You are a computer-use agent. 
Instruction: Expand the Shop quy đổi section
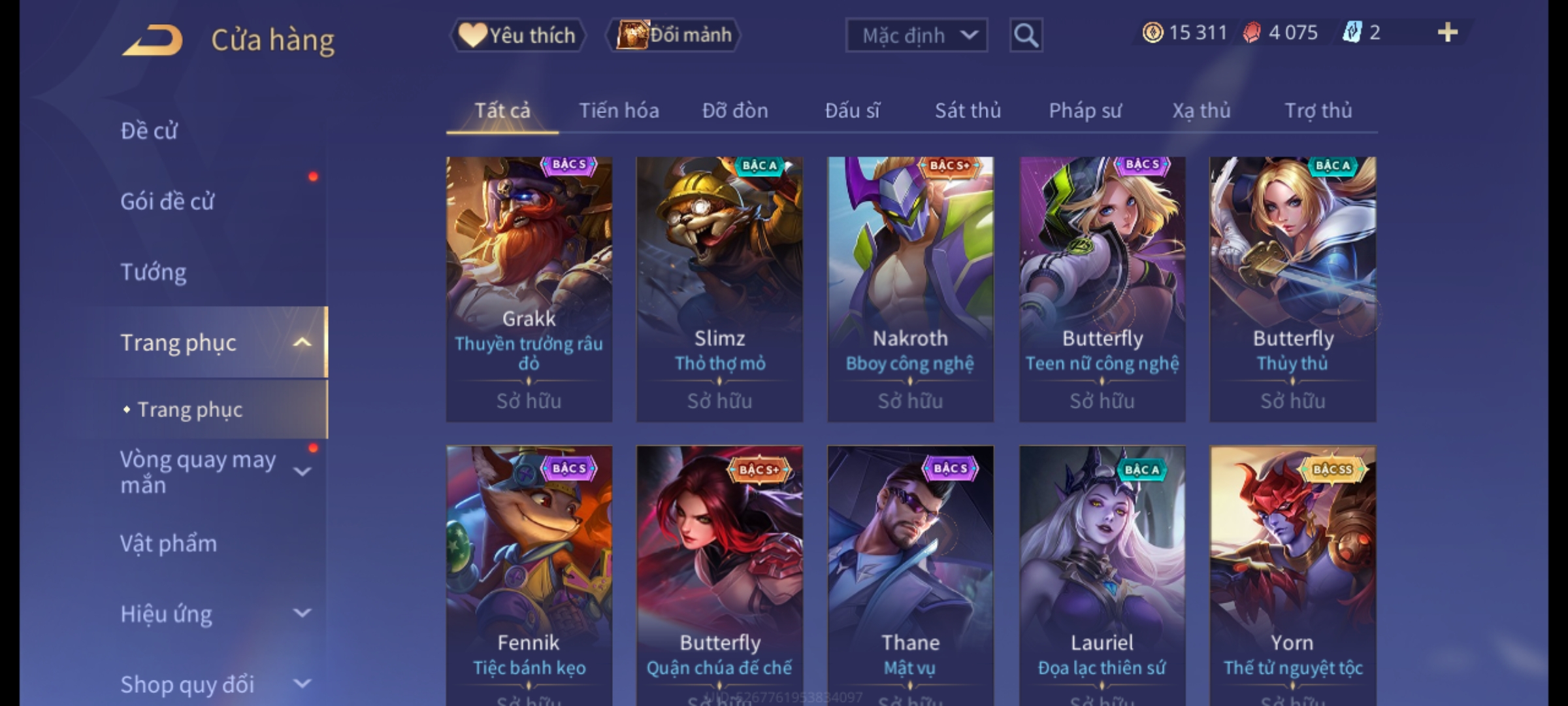tap(302, 684)
